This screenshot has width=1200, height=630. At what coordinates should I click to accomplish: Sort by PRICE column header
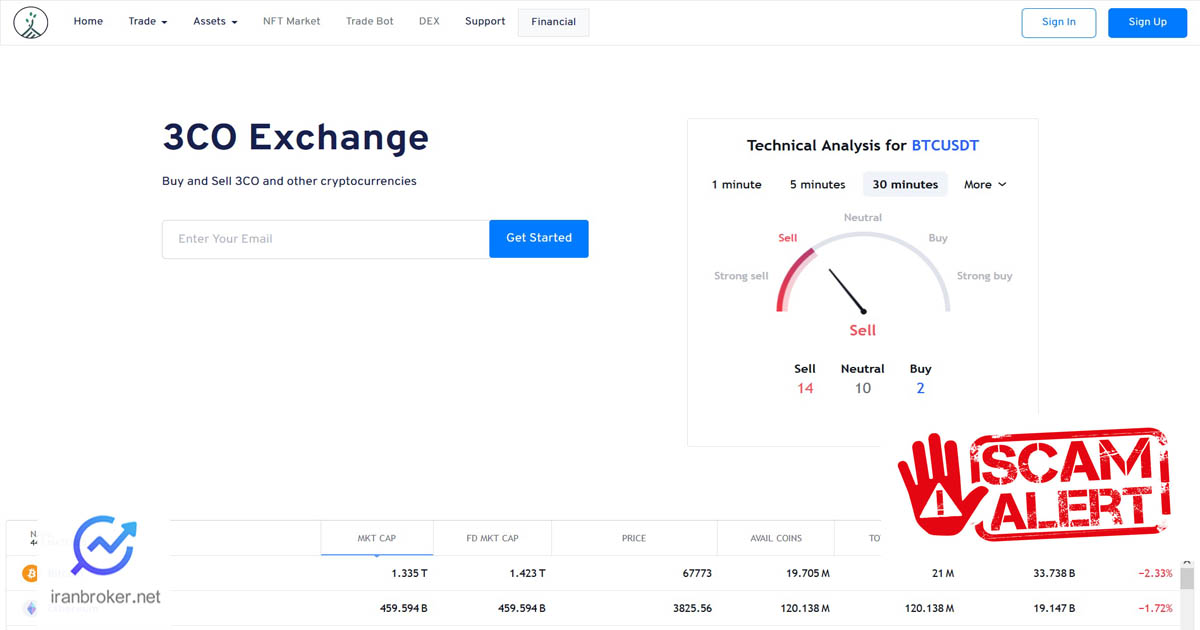634,538
